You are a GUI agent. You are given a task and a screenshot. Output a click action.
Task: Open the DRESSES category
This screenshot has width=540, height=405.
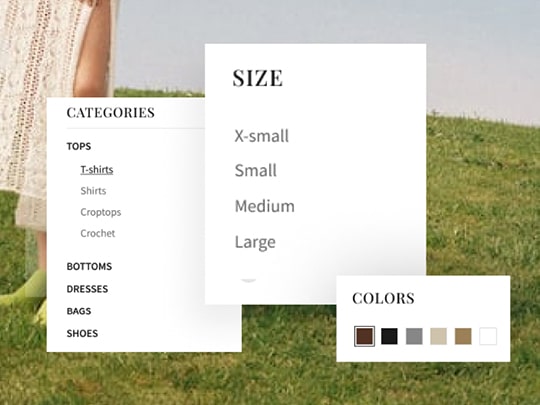pyautogui.click(x=87, y=289)
